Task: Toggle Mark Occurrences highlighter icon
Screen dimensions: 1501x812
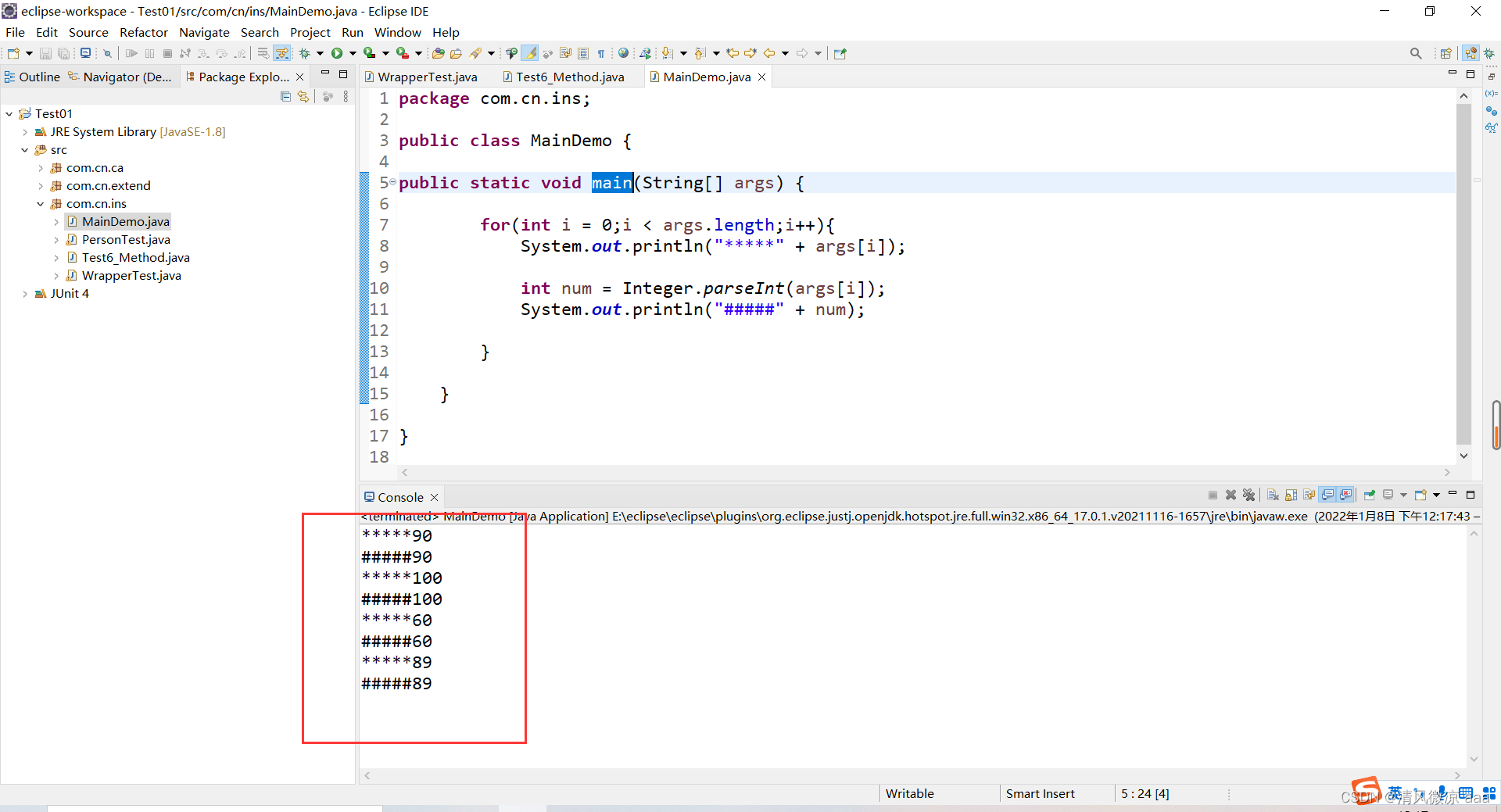Action: coord(529,53)
